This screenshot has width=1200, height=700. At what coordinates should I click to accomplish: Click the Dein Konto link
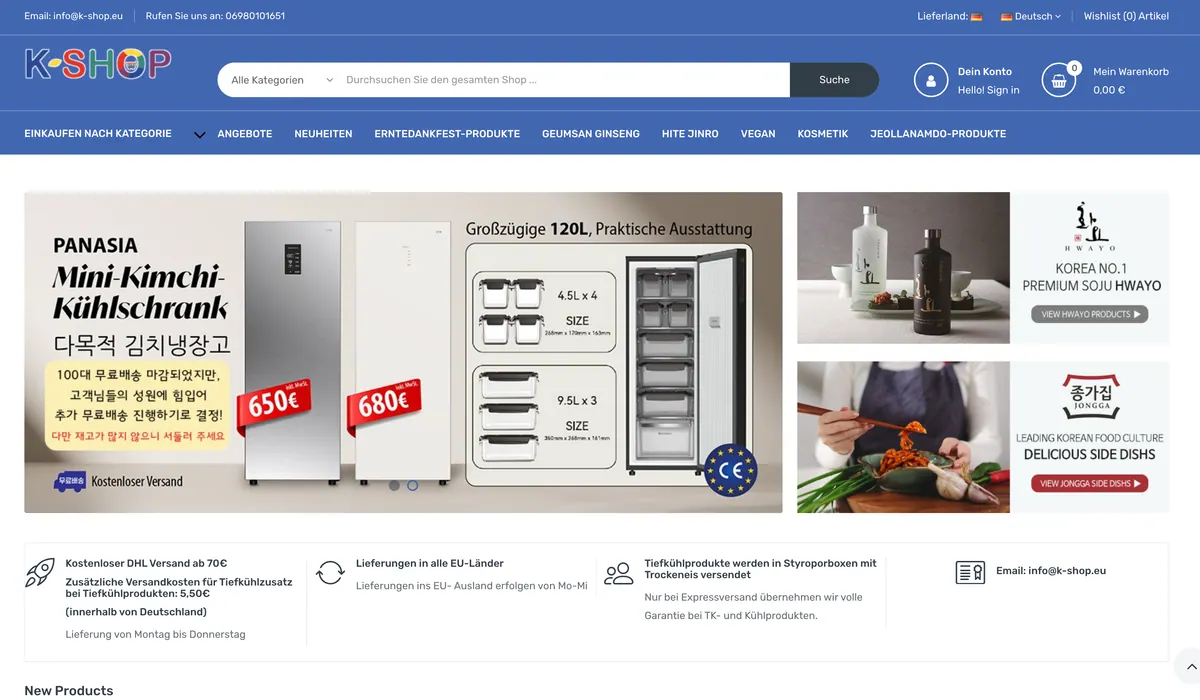tap(985, 72)
